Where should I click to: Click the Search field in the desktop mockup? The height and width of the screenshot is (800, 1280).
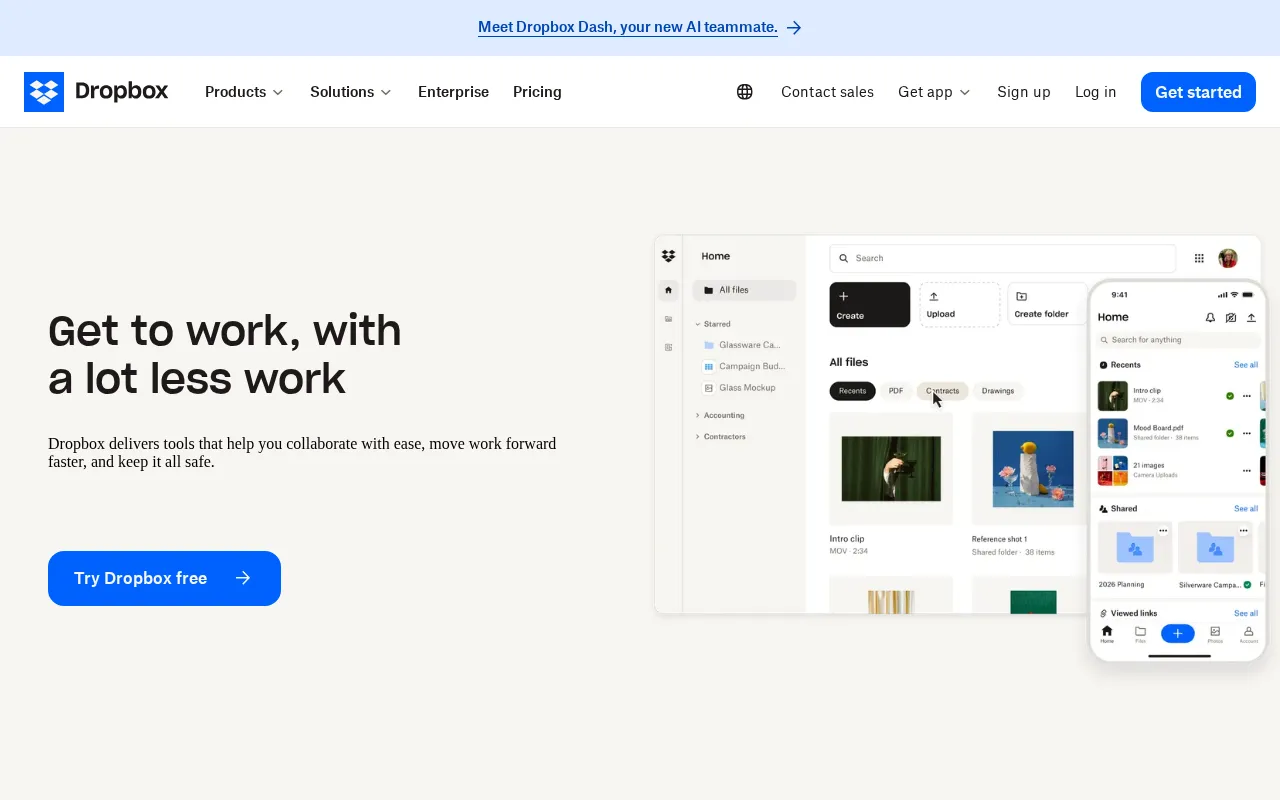1003,258
